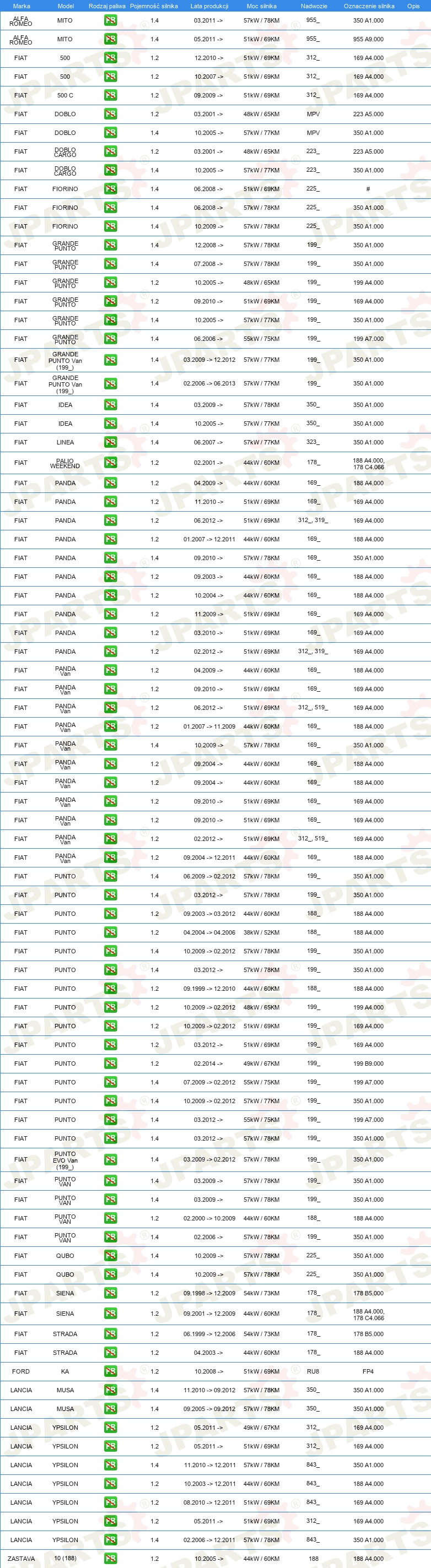Click production dates 04.2004 -> 04.2006

209,932
